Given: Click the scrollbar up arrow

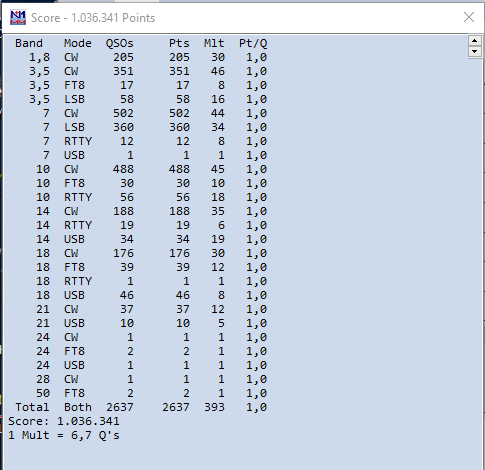Looking at the screenshot, I should (x=474, y=41).
